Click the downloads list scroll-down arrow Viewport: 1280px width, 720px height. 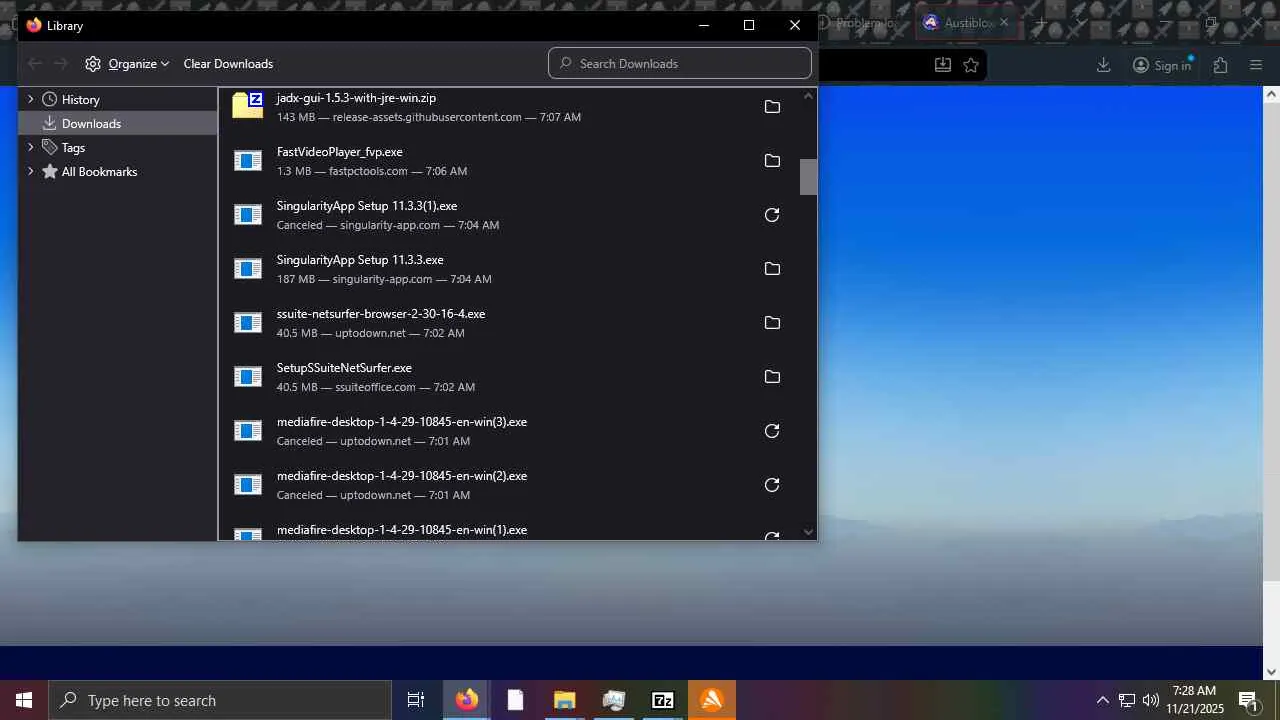[808, 532]
